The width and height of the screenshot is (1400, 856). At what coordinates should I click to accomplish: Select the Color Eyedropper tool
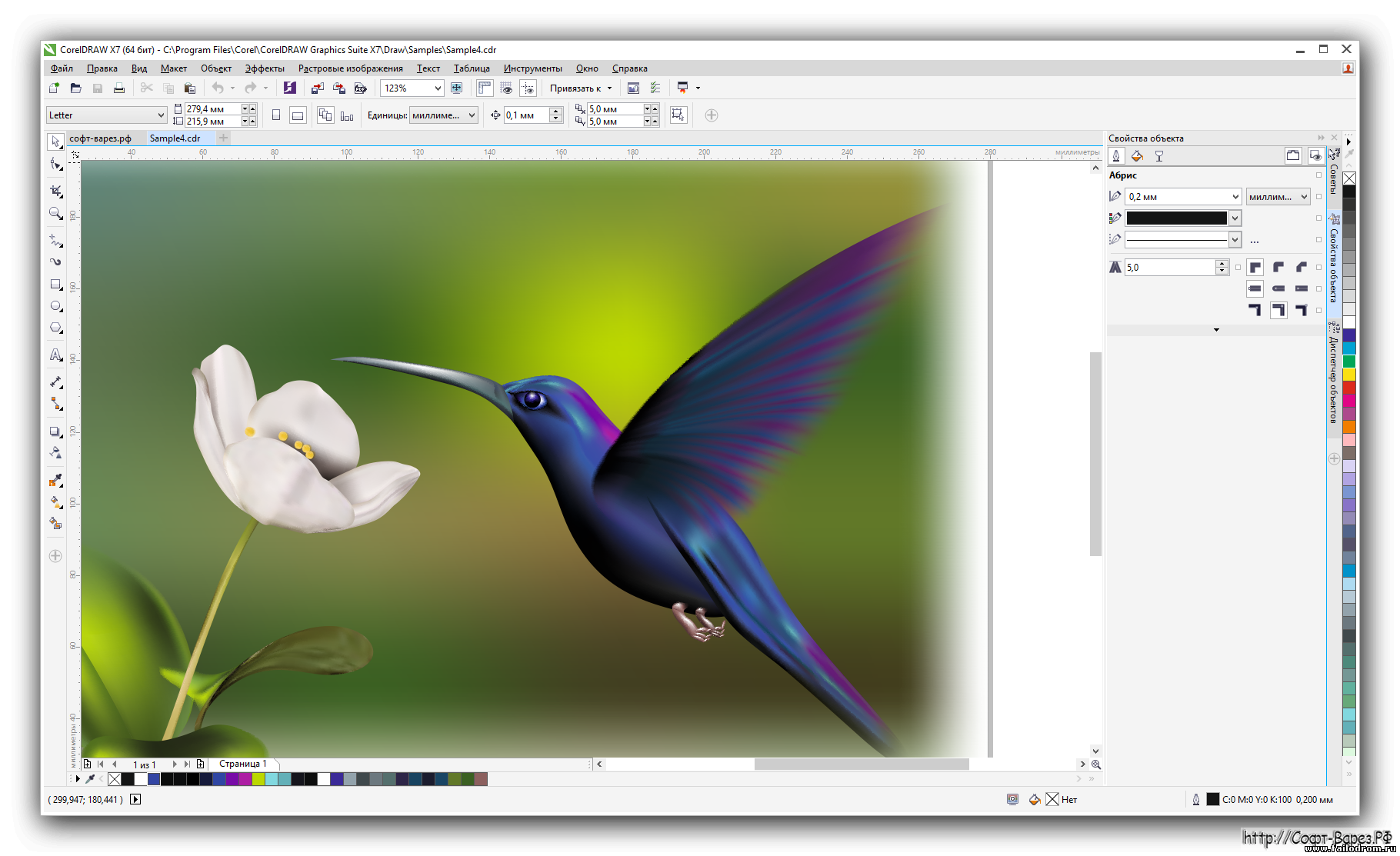click(55, 481)
